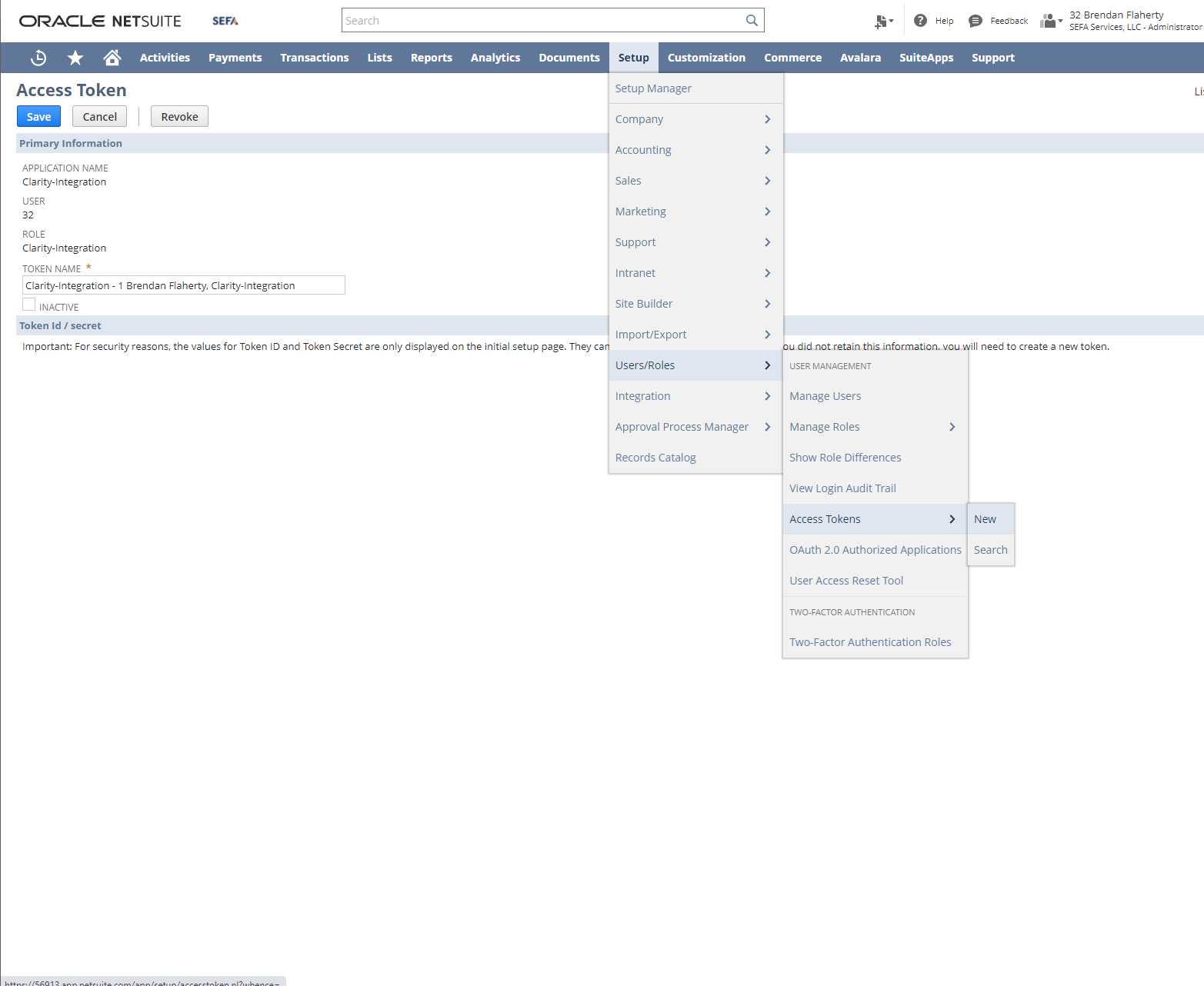Expand the Support submenu under Setup
1204x986 pixels.
pyautogui.click(x=695, y=242)
